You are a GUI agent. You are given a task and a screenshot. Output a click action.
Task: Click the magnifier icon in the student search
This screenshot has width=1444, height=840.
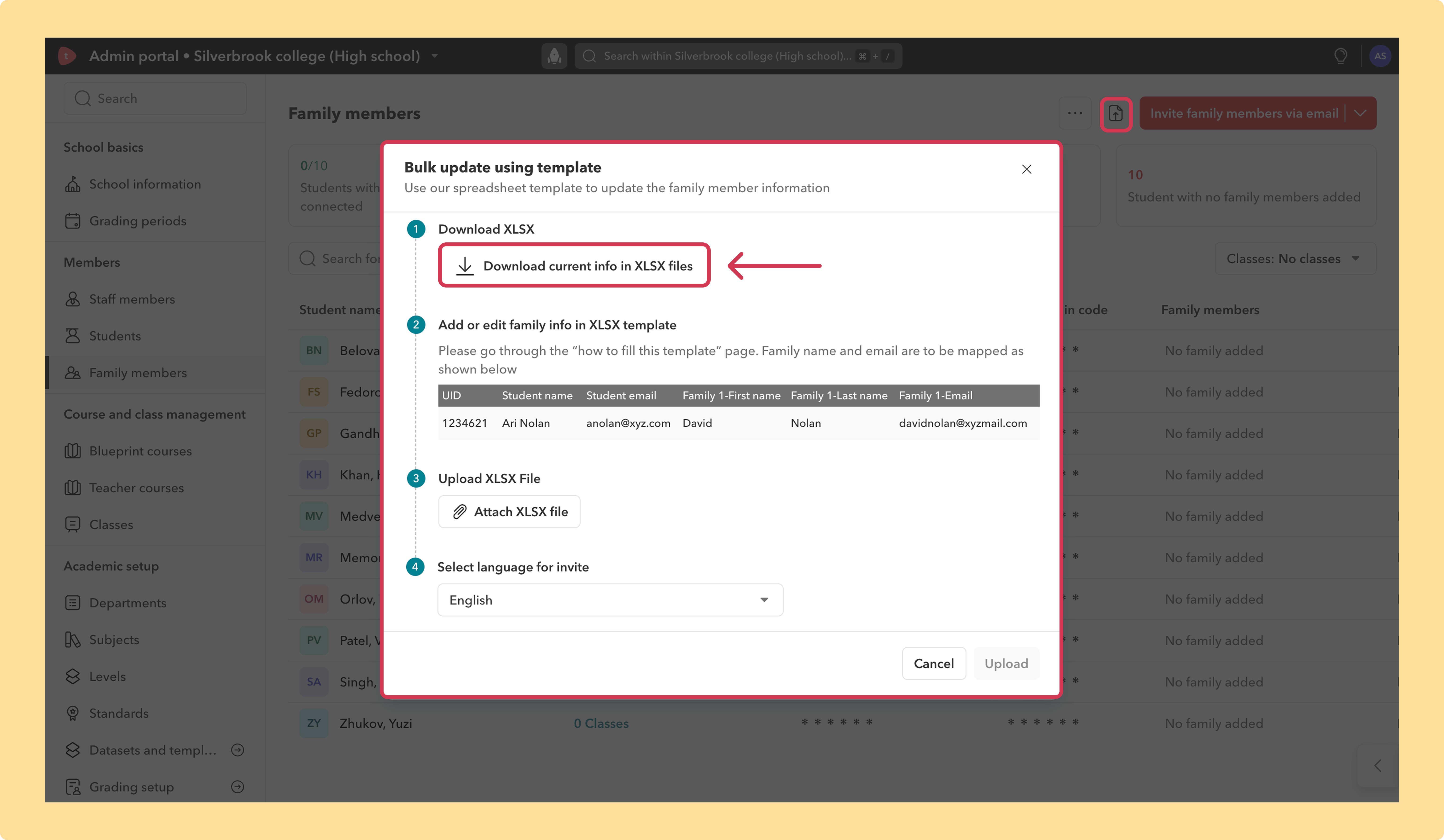[307, 259]
